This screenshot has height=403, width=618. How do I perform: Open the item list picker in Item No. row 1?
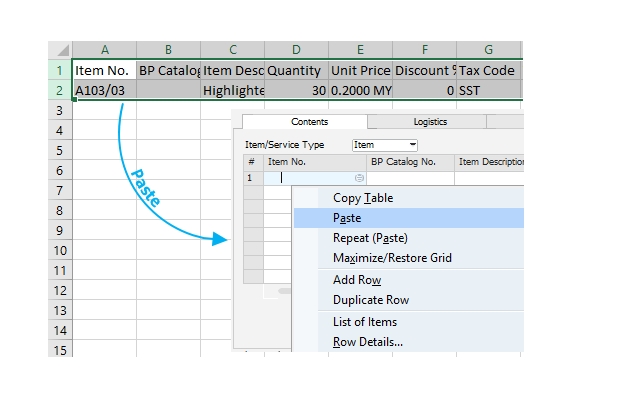359,178
